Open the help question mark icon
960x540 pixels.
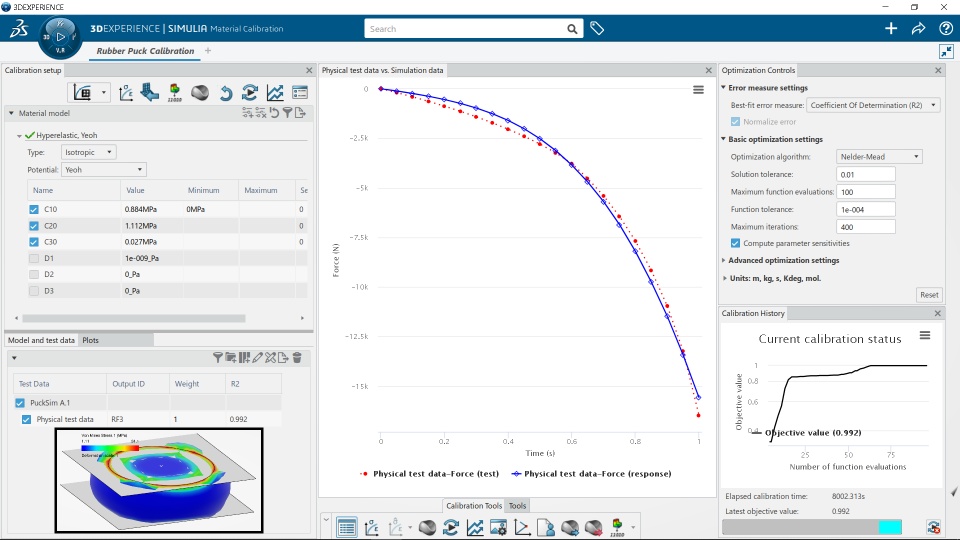pyautogui.click(x=946, y=28)
